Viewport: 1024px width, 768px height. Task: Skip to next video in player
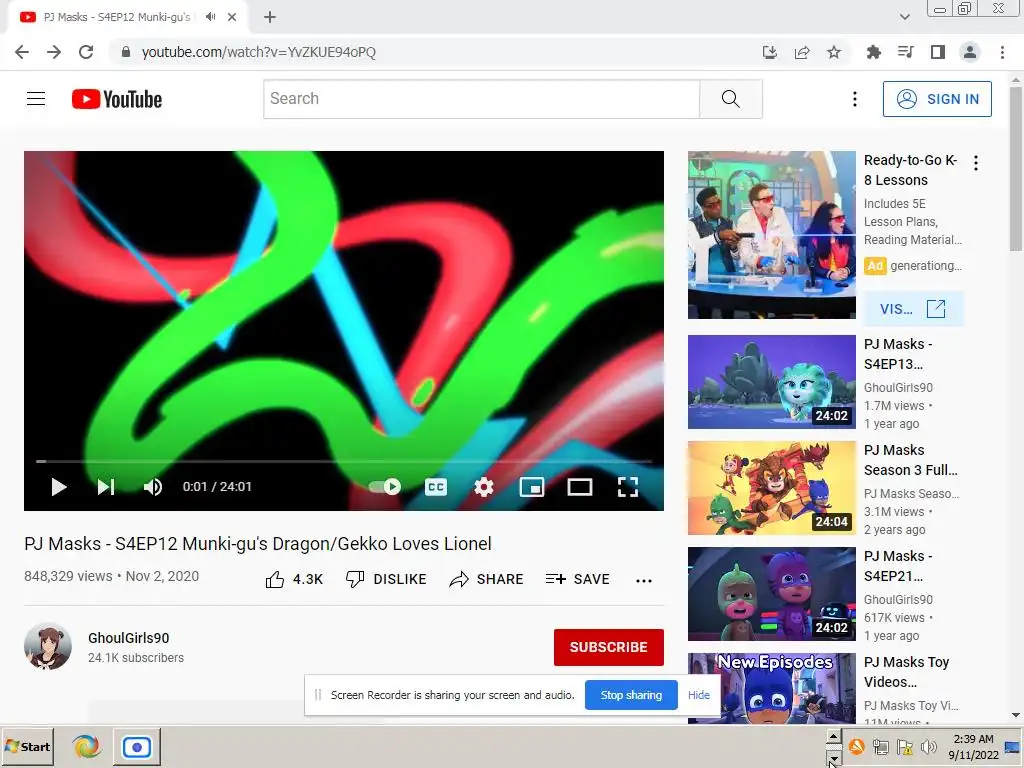(106, 487)
